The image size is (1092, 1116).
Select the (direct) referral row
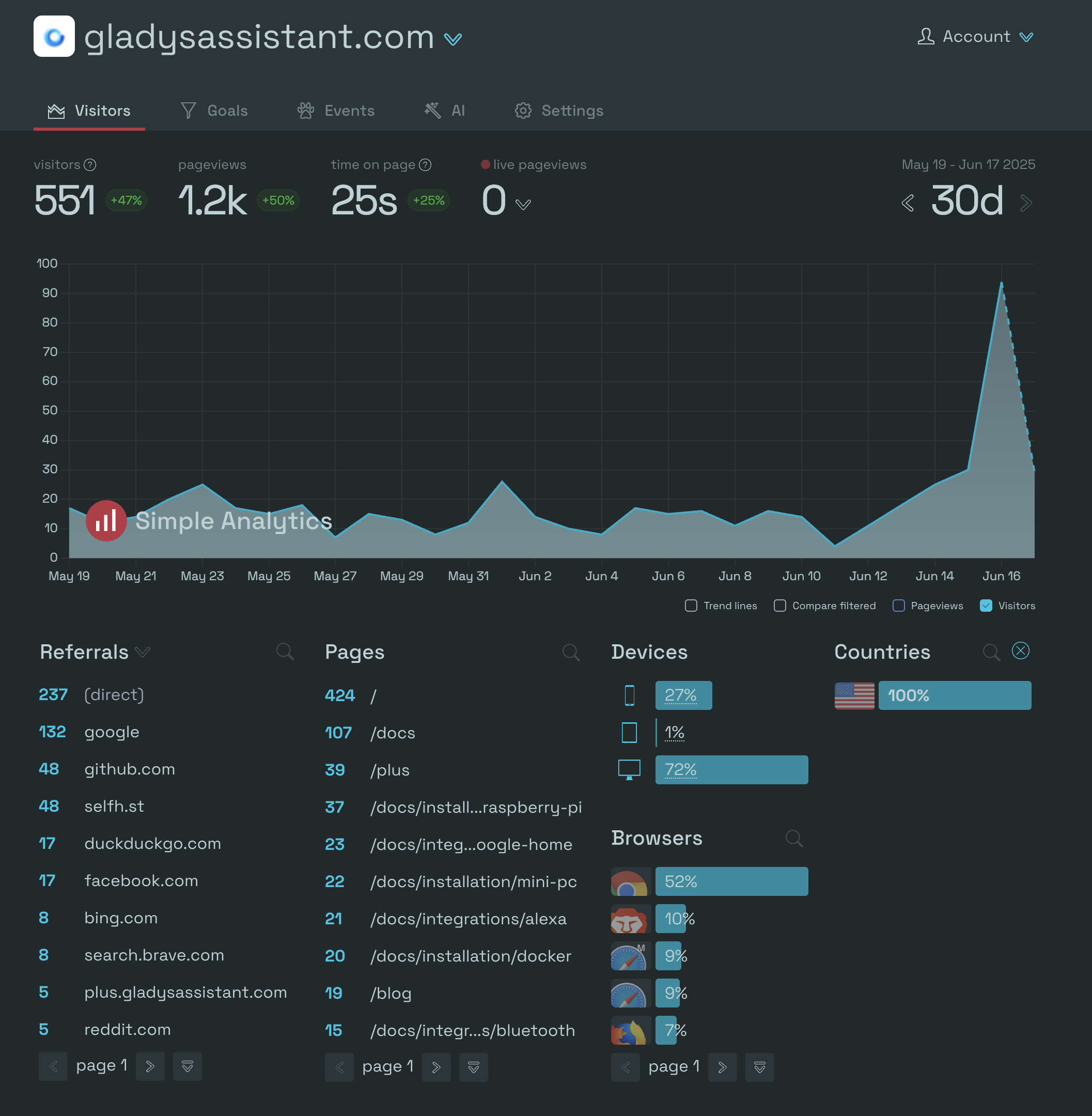[x=166, y=695]
